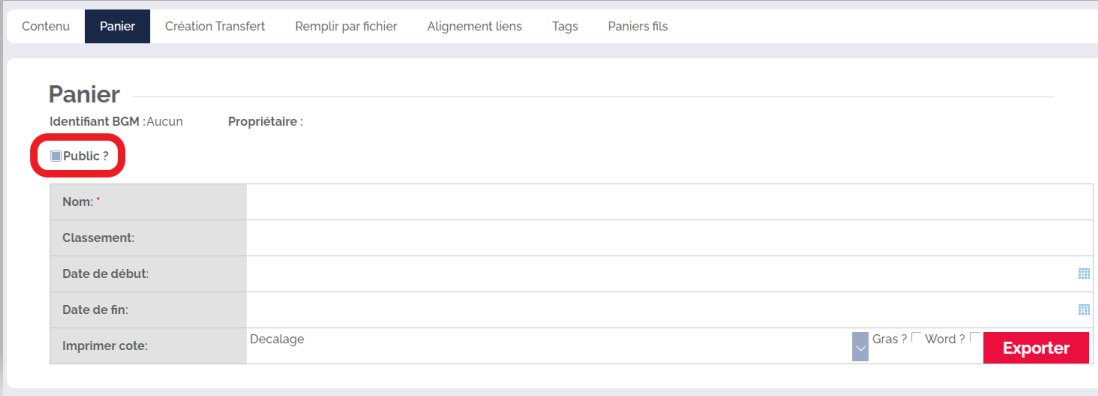Click the Public ? label text
This screenshot has height=396, width=1098.
[86, 156]
